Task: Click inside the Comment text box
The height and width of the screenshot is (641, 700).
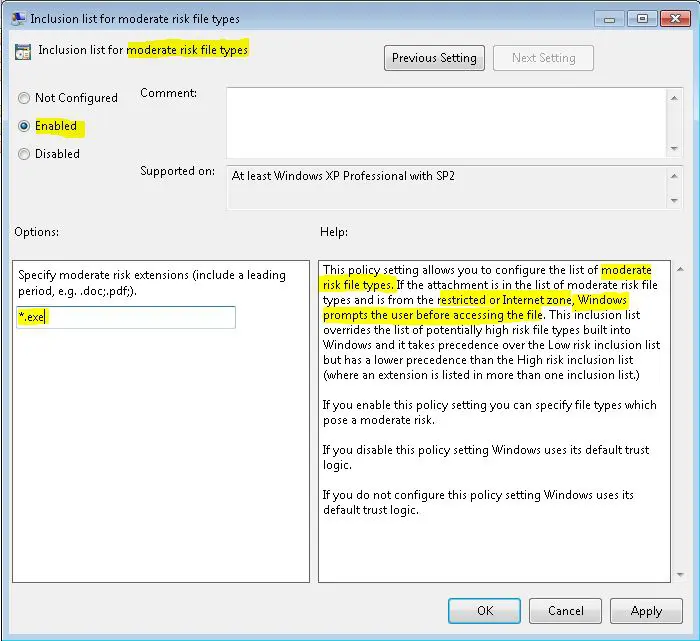Action: (447, 123)
